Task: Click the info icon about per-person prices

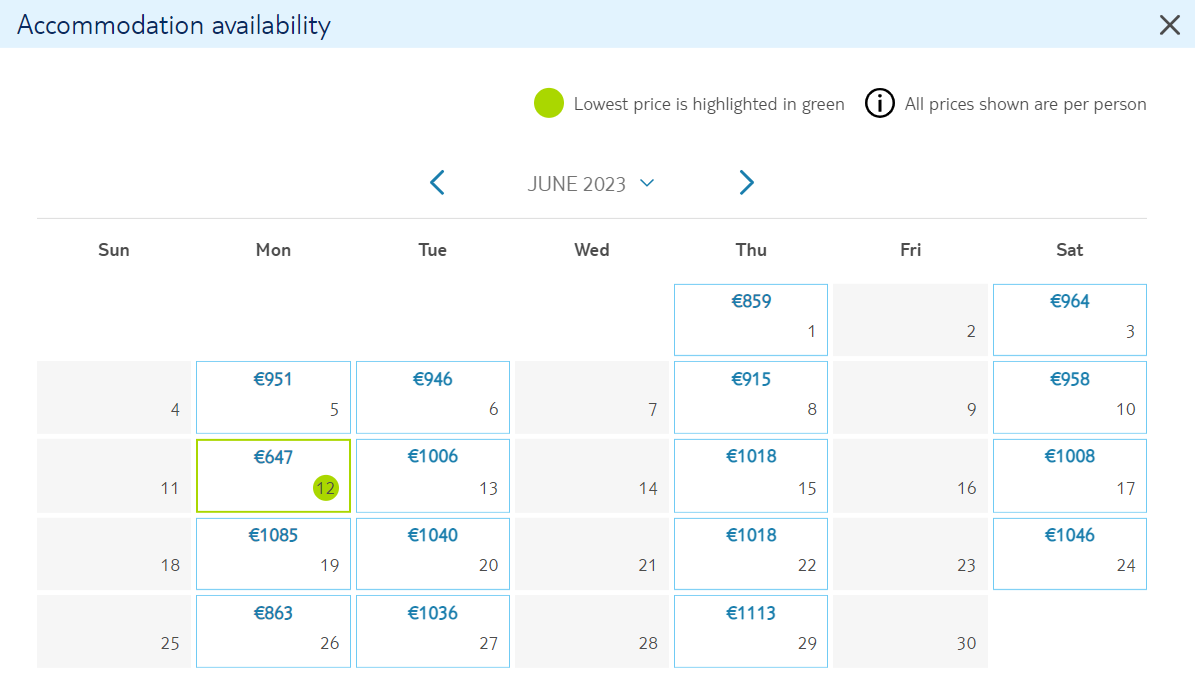Action: tap(879, 104)
